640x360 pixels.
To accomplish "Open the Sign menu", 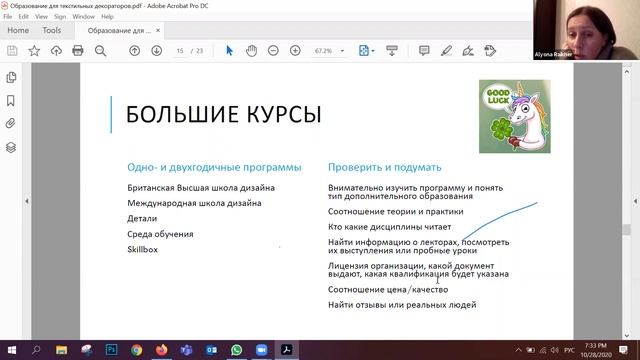I will (60, 17).
